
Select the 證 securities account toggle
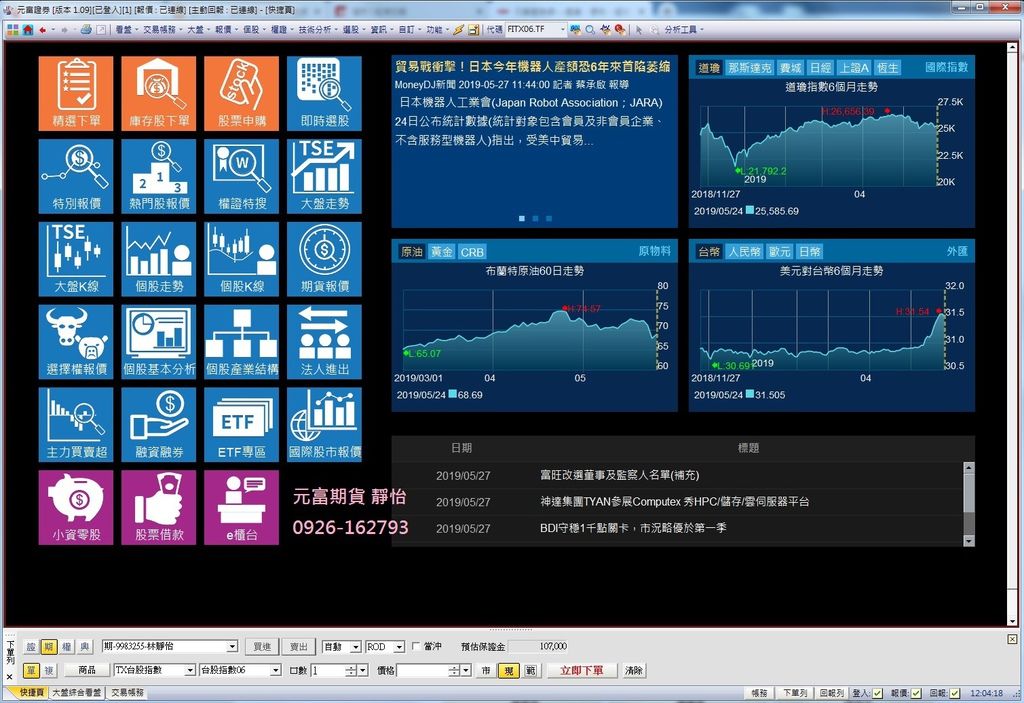[31, 647]
